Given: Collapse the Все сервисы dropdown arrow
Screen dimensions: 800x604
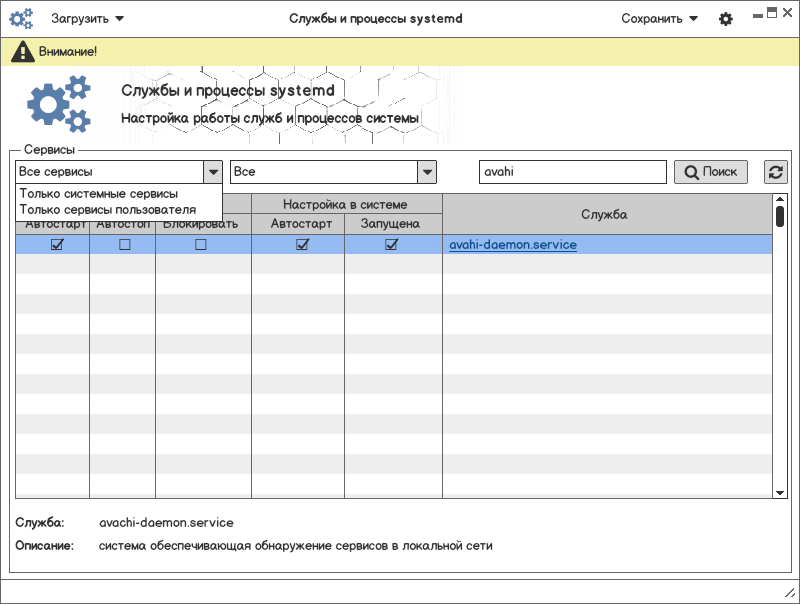Looking at the screenshot, I should tap(212, 172).
